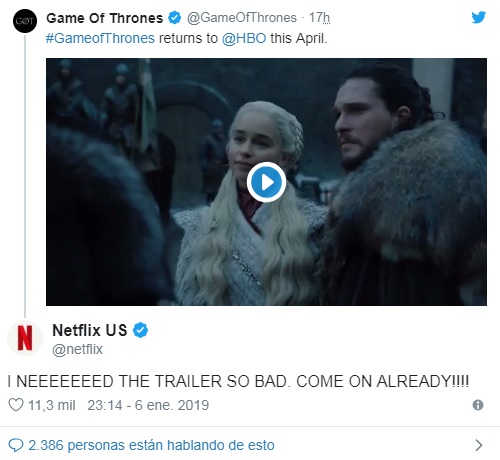500x460 pixels.
Task: Click the video thumbnail image
Action: [x=266, y=182]
